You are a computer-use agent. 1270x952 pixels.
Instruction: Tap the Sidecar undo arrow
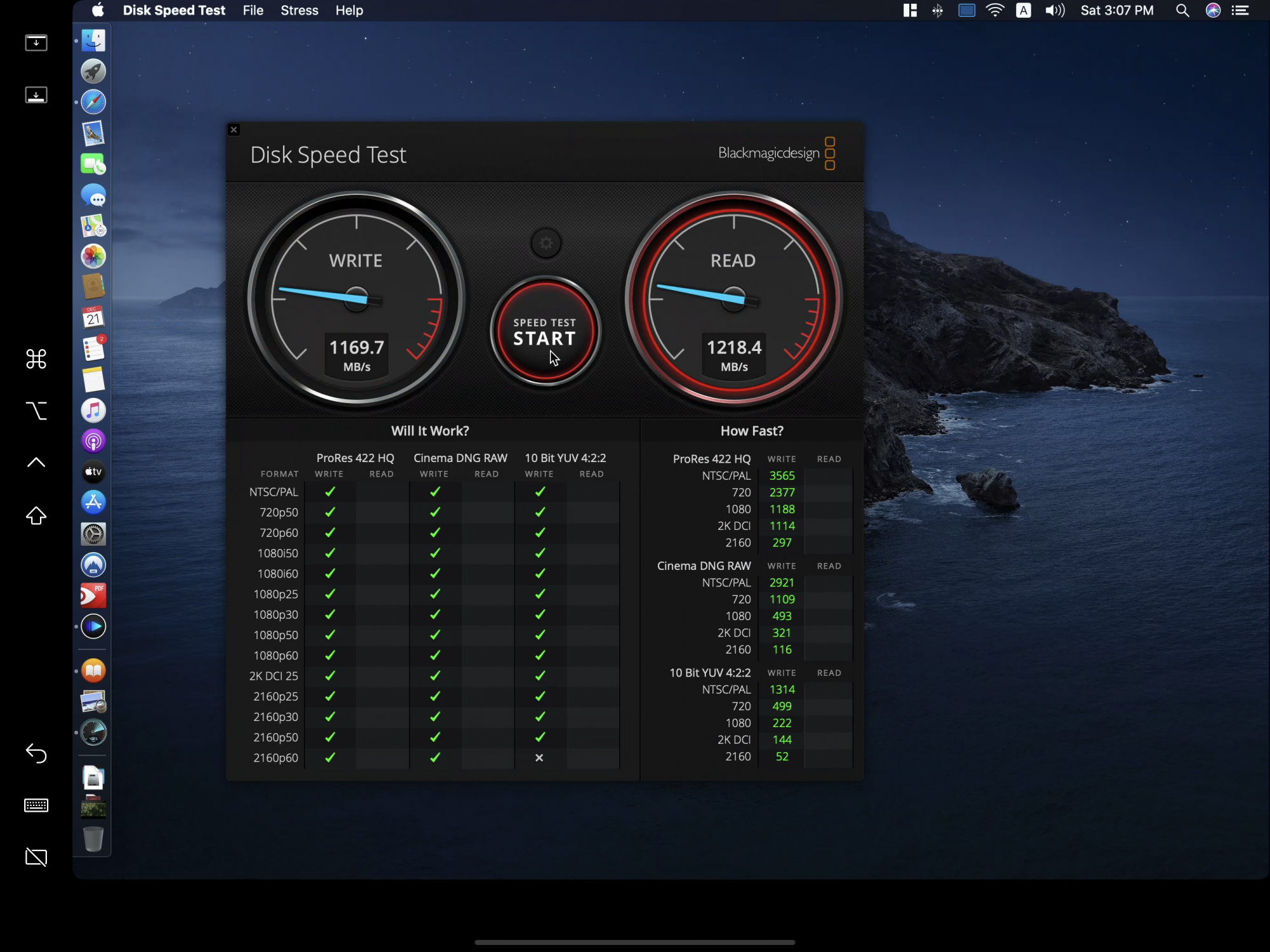click(36, 753)
